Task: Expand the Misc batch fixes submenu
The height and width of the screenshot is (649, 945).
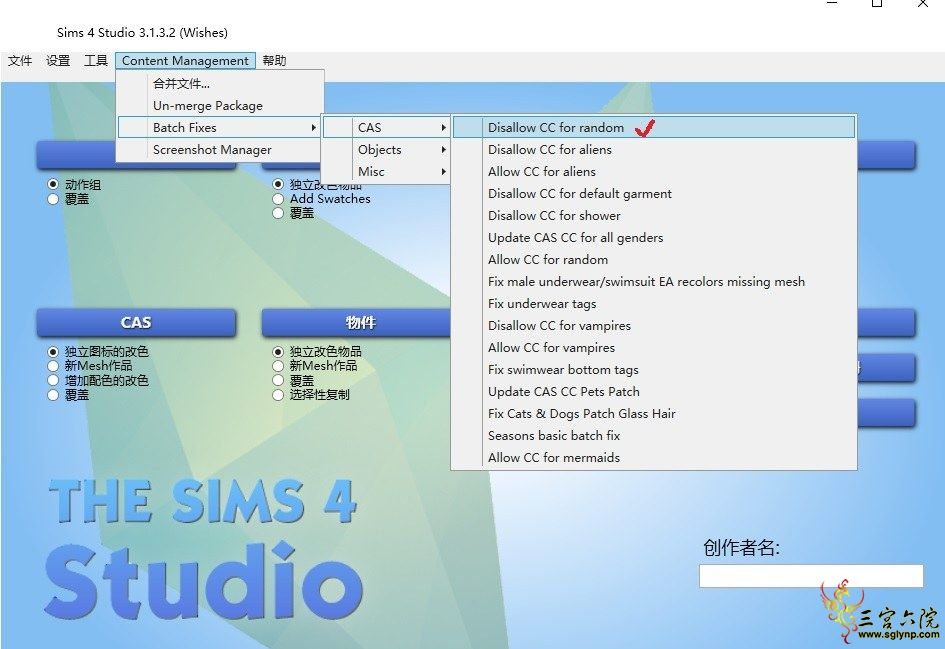Action: tap(386, 172)
